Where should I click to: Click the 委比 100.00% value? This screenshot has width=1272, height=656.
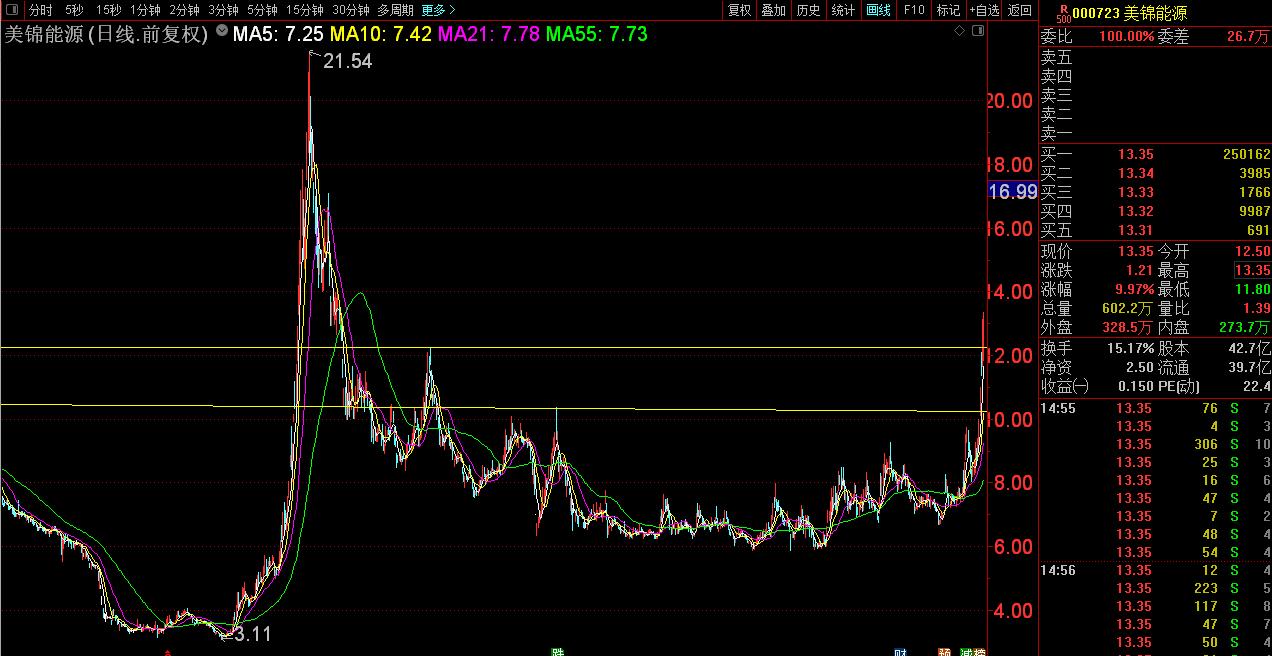click(1126, 36)
